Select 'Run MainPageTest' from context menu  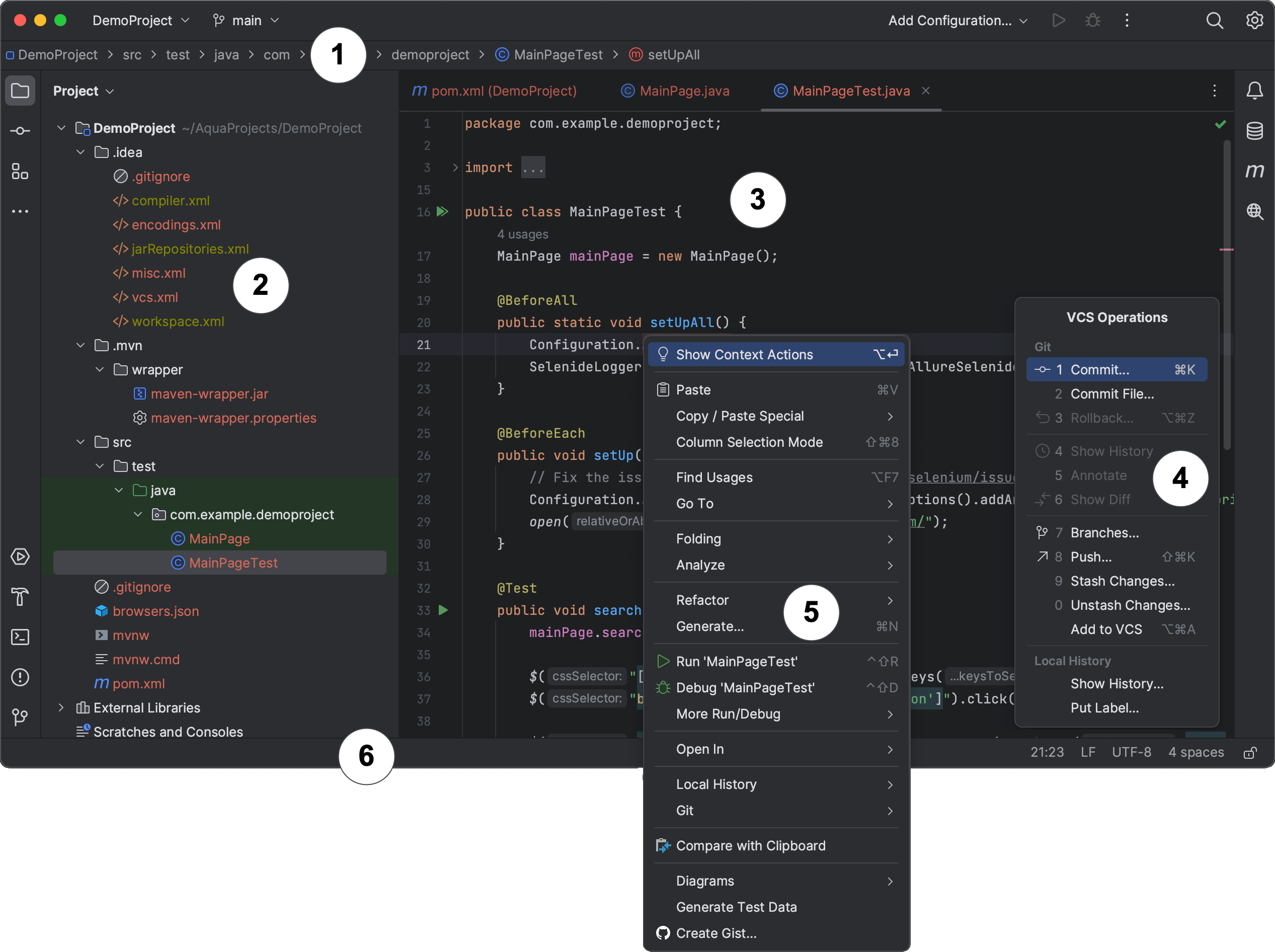736,661
